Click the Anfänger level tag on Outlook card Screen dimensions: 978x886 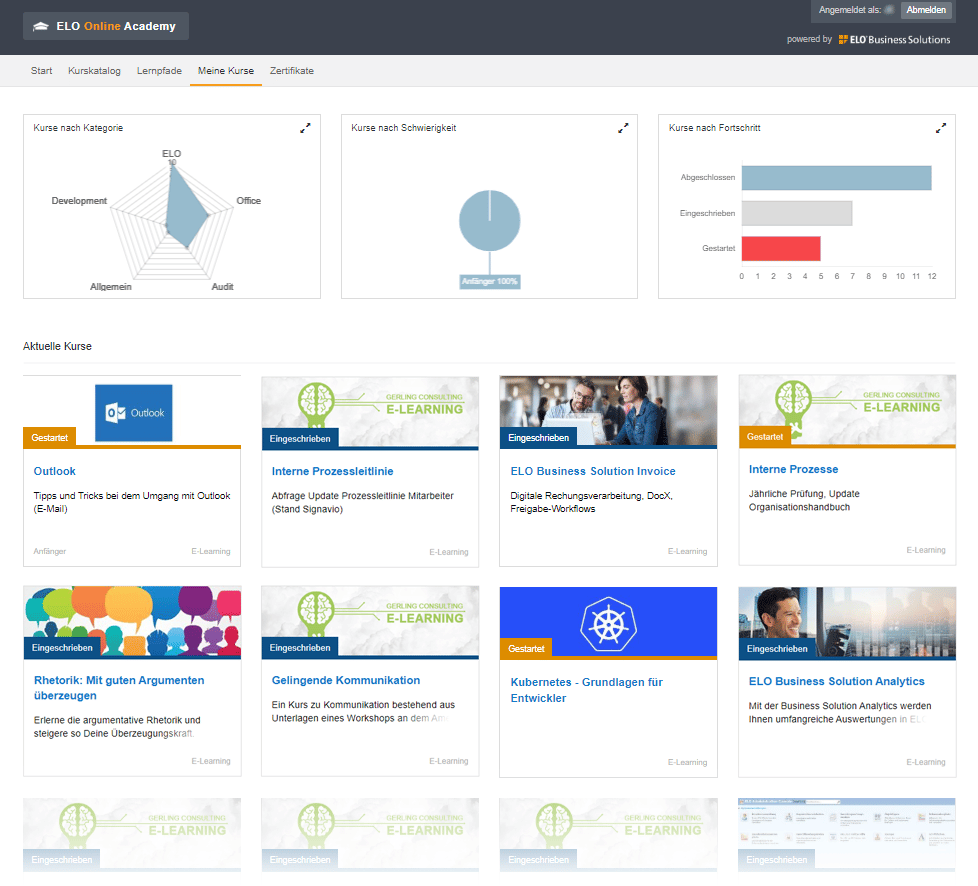tap(49, 551)
